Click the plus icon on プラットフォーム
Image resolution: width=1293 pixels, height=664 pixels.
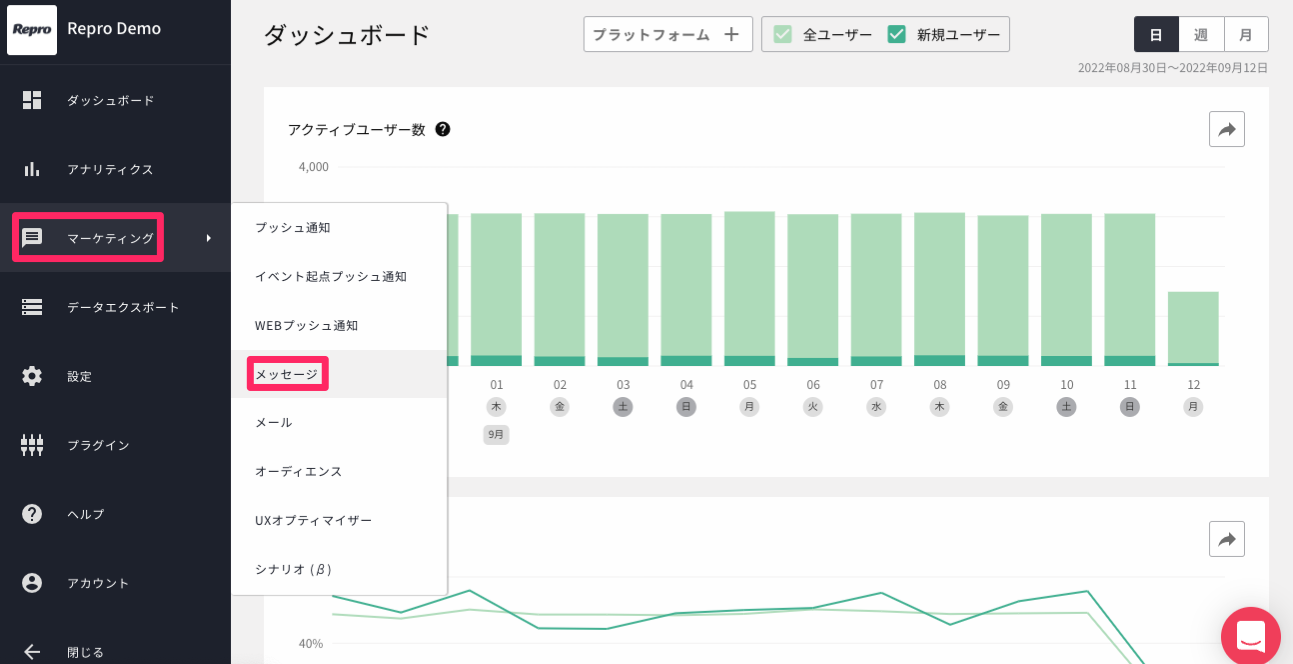click(731, 34)
